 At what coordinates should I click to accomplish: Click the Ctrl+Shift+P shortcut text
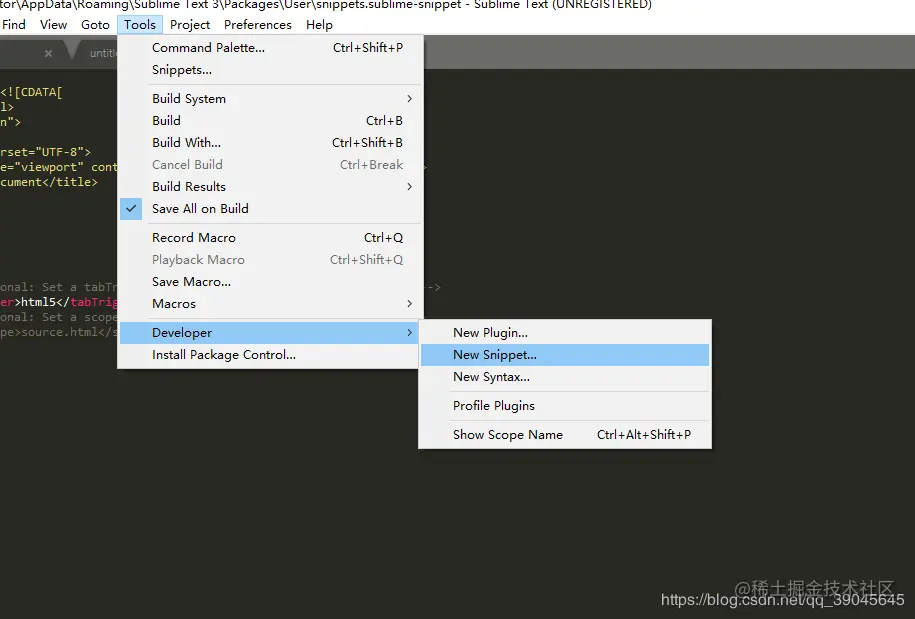pyautogui.click(x=368, y=48)
